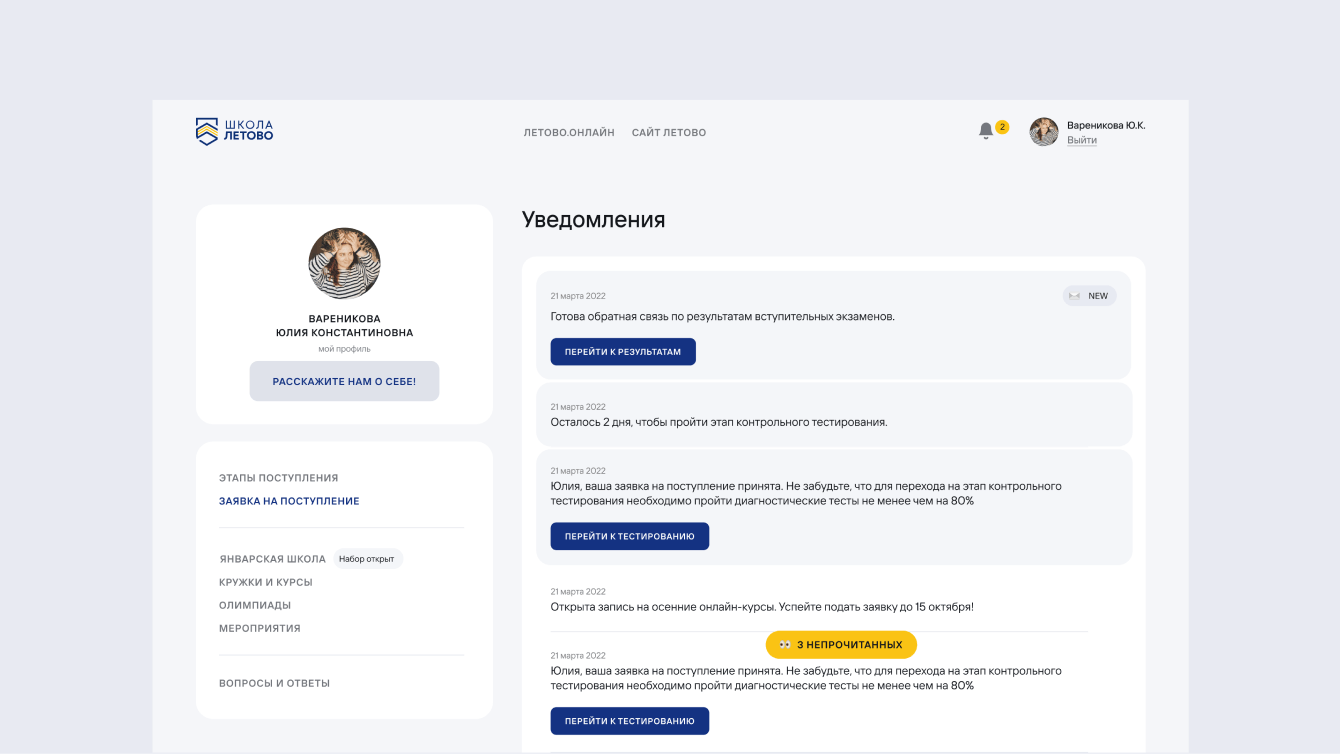Click the Выйти logout link
Screen dimensions: 1340x754
pos(1082,140)
